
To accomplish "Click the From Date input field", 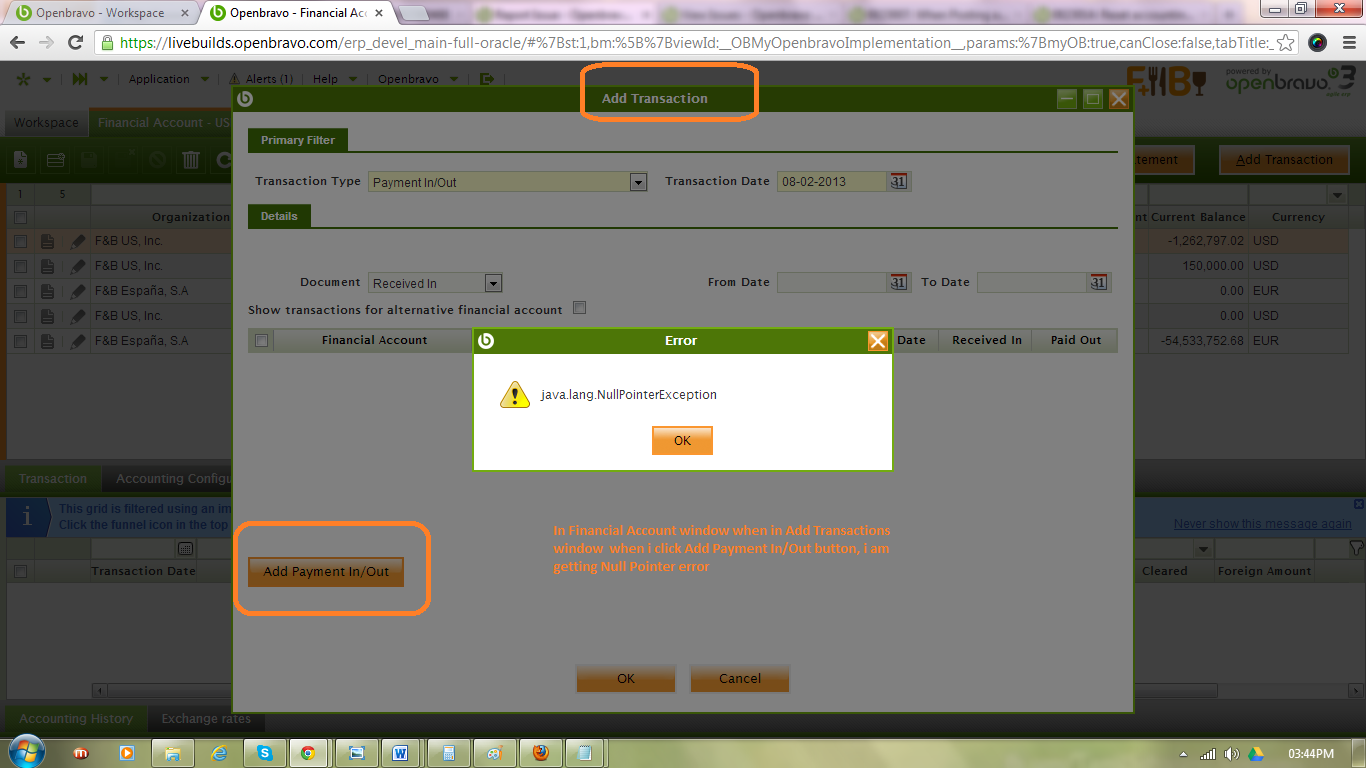I will pyautogui.click(x=831, y=283).
